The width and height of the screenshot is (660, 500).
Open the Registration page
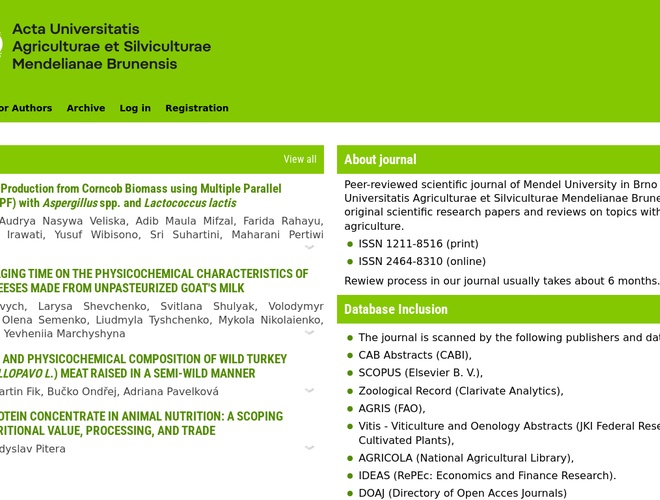point(197,108)
